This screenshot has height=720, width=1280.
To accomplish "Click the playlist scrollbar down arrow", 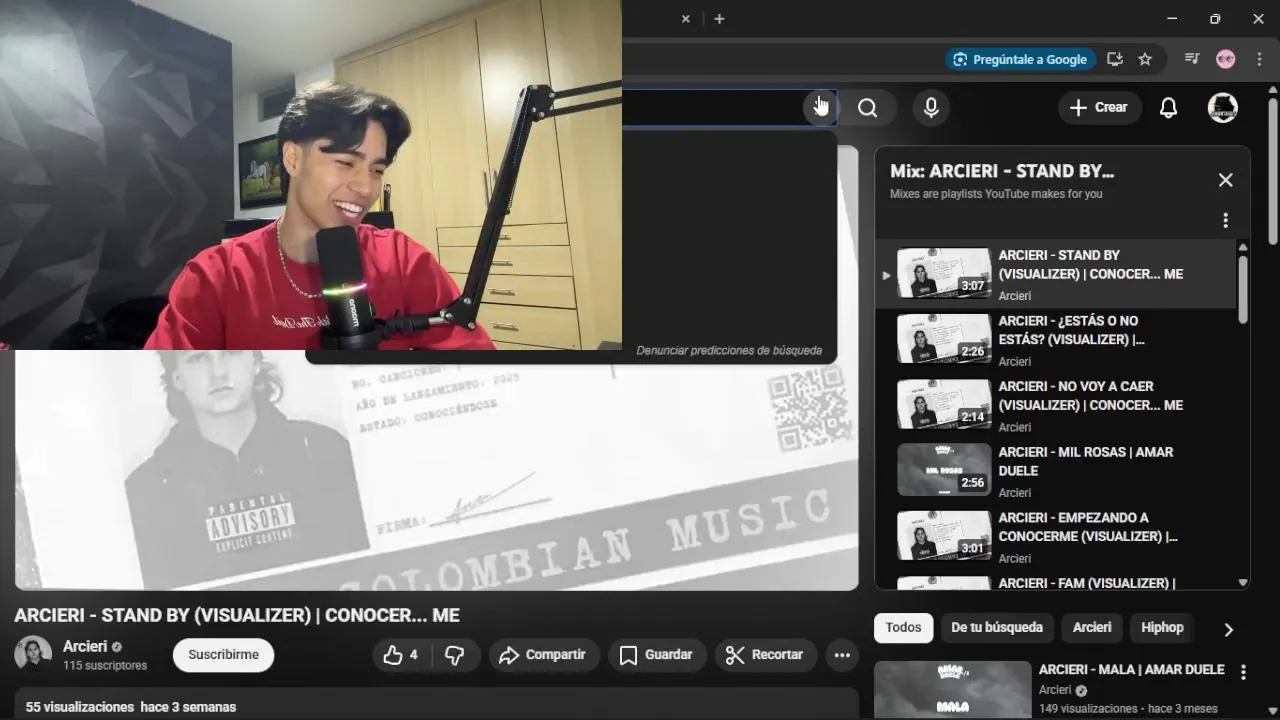I will coord(1243,582).
